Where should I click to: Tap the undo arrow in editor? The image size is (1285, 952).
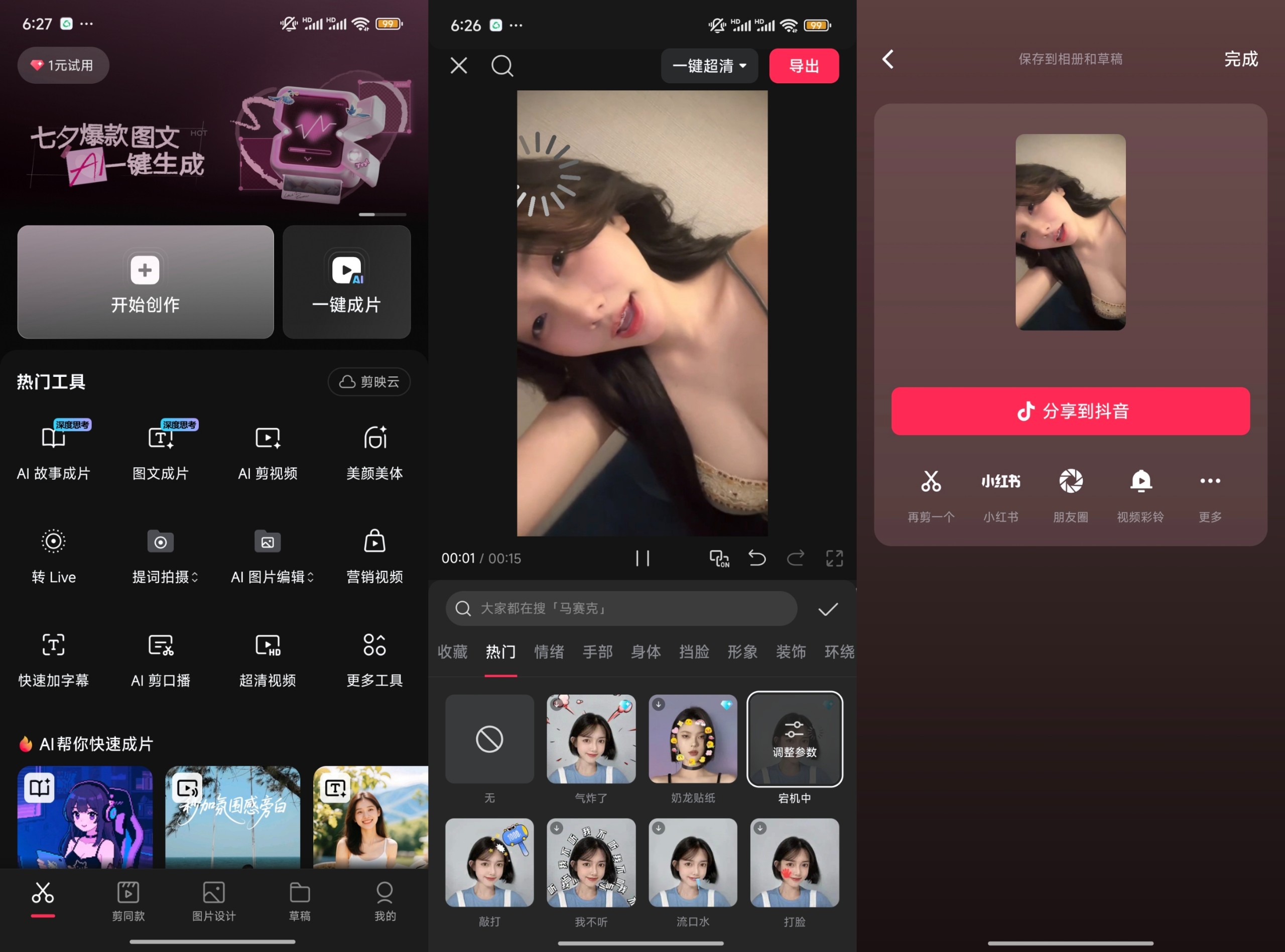click(x=756, y=558)
